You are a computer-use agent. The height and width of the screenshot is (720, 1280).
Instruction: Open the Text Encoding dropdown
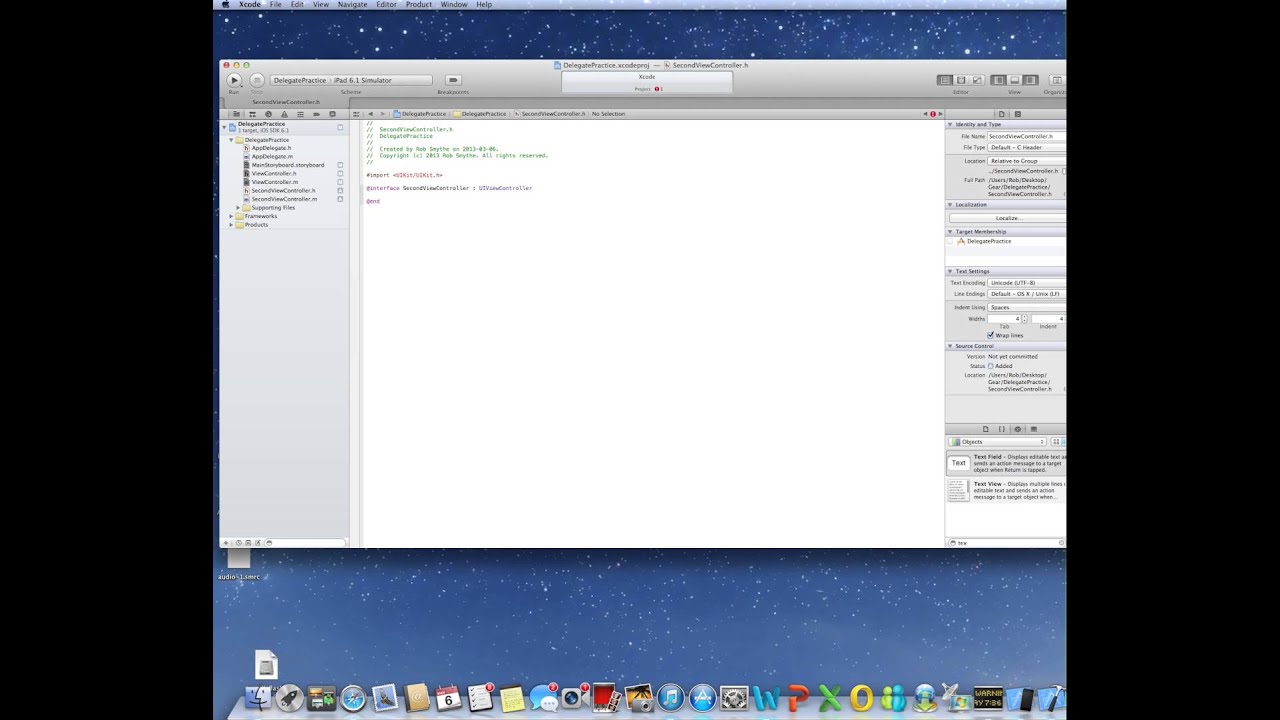pyautogui.click(x=1027, y=283)
